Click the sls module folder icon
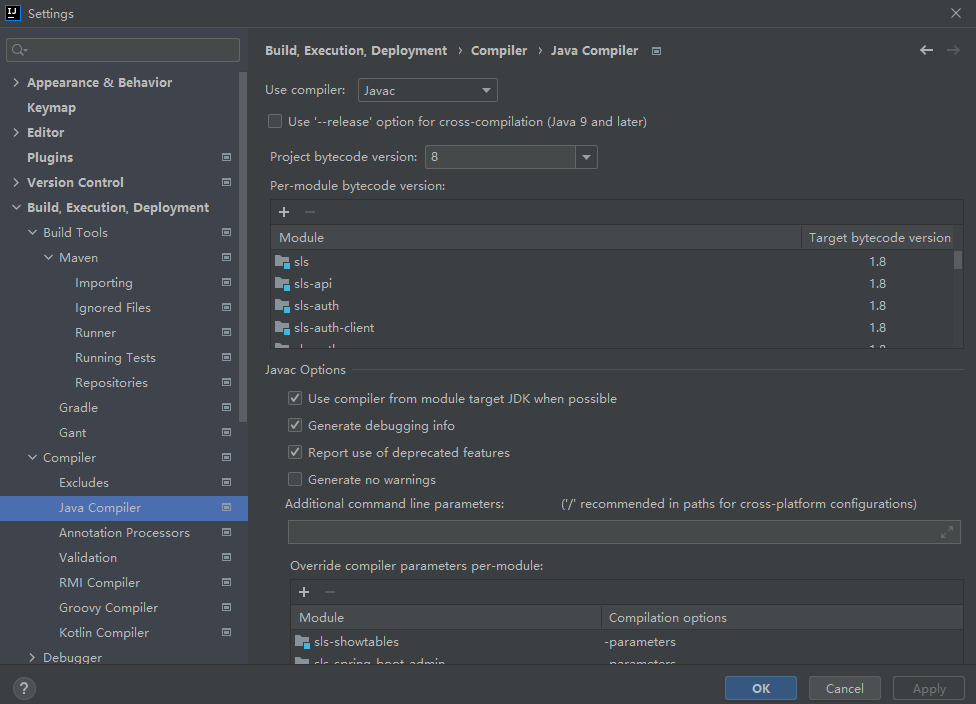Screen dimensions: 976x704 click(283, 262)
